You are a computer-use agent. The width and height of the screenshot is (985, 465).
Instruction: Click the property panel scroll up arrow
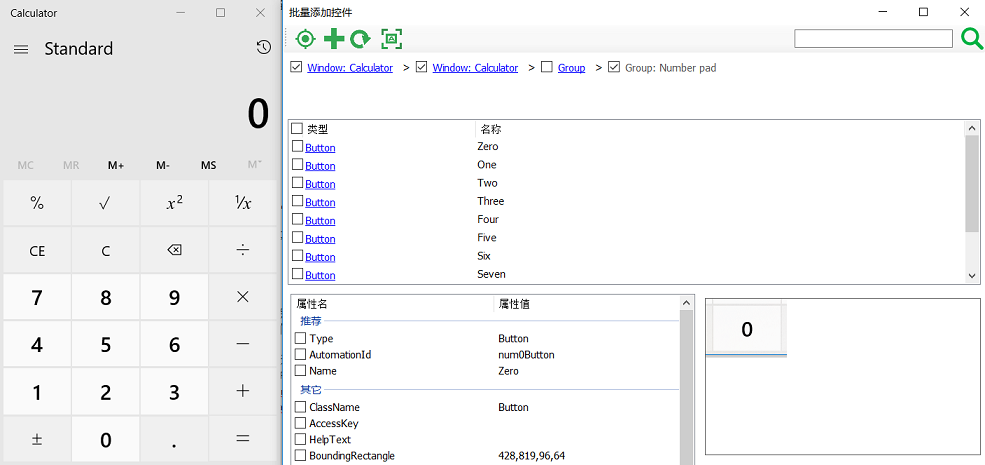click(686, 302)
